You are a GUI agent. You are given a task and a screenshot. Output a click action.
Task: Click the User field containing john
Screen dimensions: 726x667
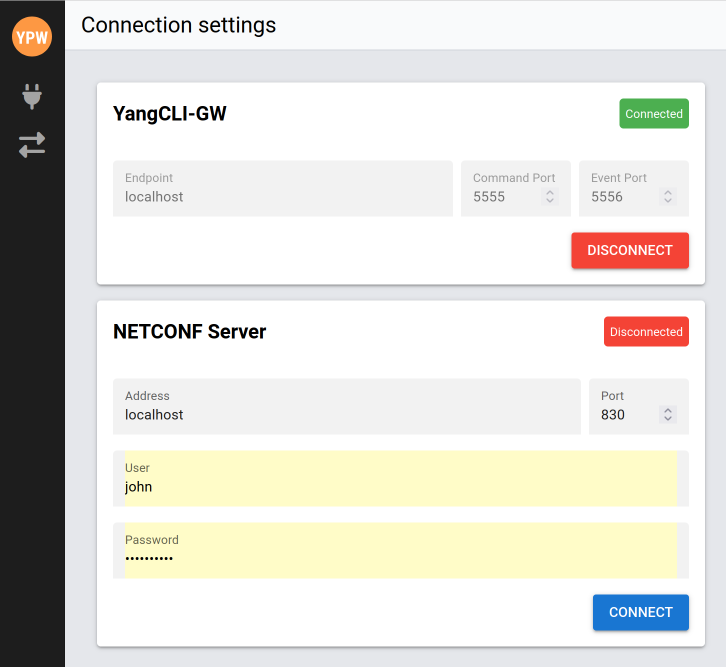pyautogui.click(x=400, y=487)
